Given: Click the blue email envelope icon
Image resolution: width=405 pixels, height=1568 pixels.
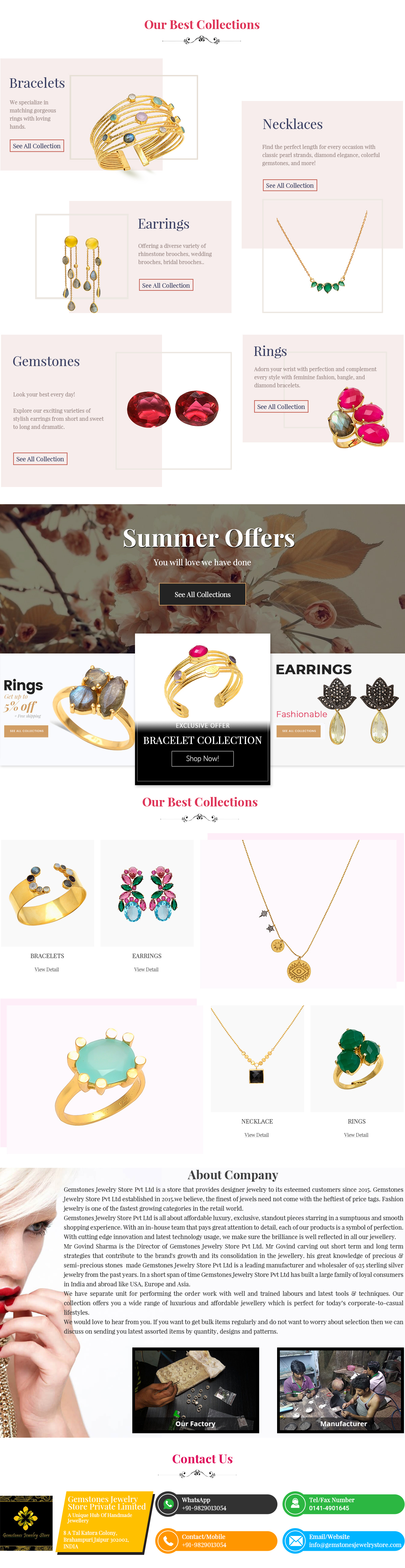Looking at the screenshot, I should (x=295, y=1541).
